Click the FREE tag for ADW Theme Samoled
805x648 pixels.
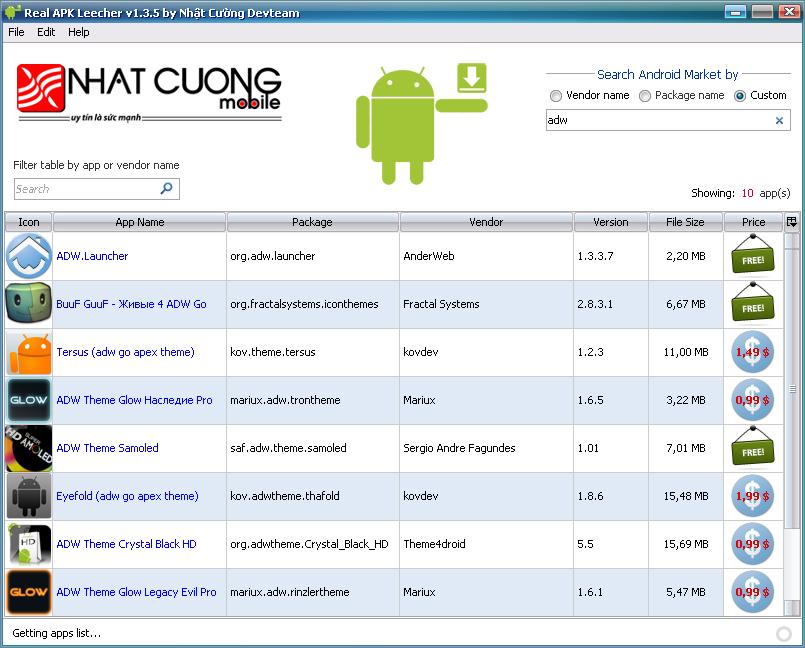coord(753,447)
